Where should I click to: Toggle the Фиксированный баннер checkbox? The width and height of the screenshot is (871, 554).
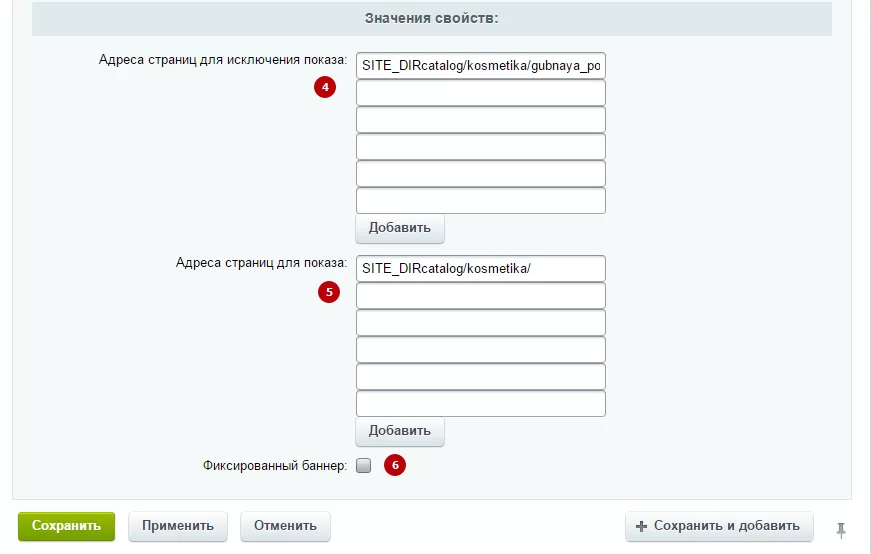364,465
